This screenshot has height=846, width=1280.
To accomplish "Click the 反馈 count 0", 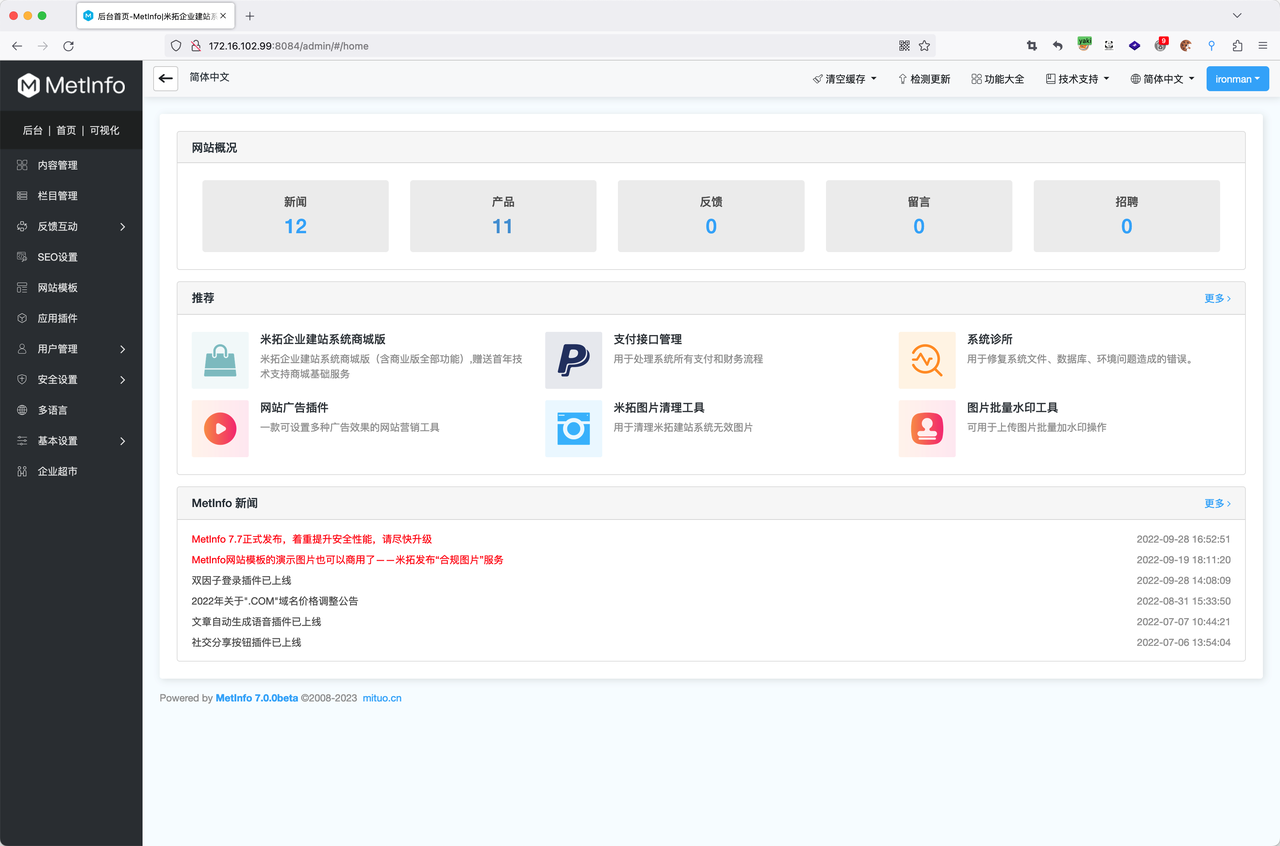I will pos(711,227).
